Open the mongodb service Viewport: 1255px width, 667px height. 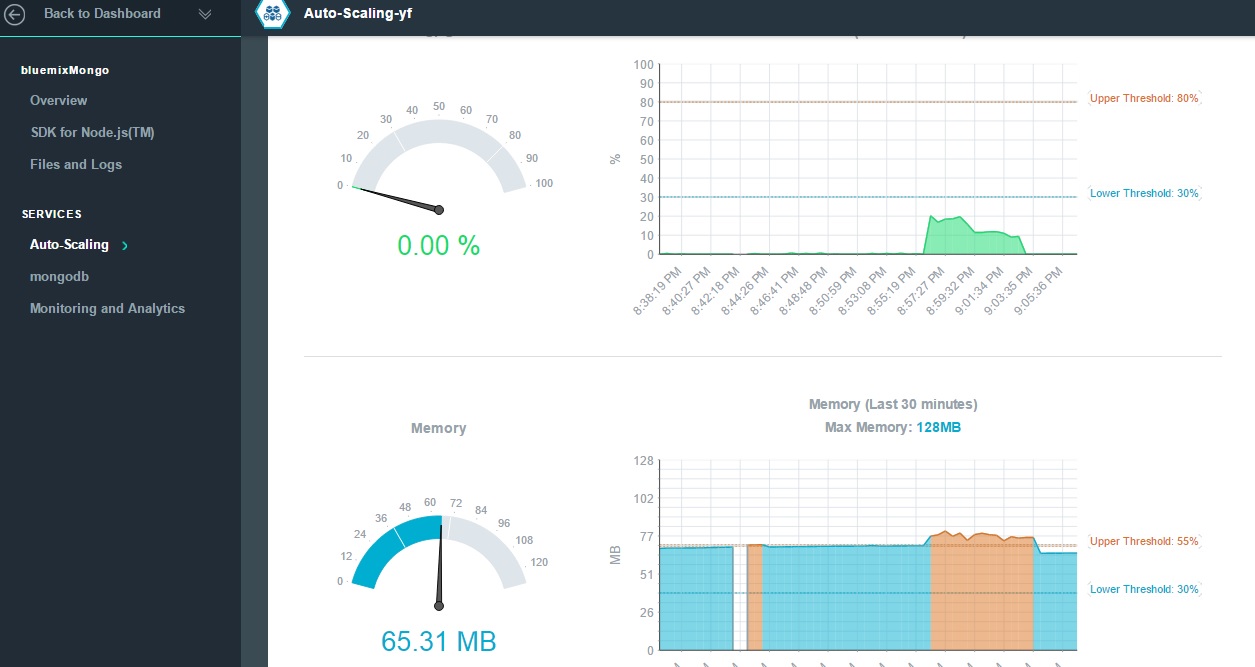tap(59, 276)
